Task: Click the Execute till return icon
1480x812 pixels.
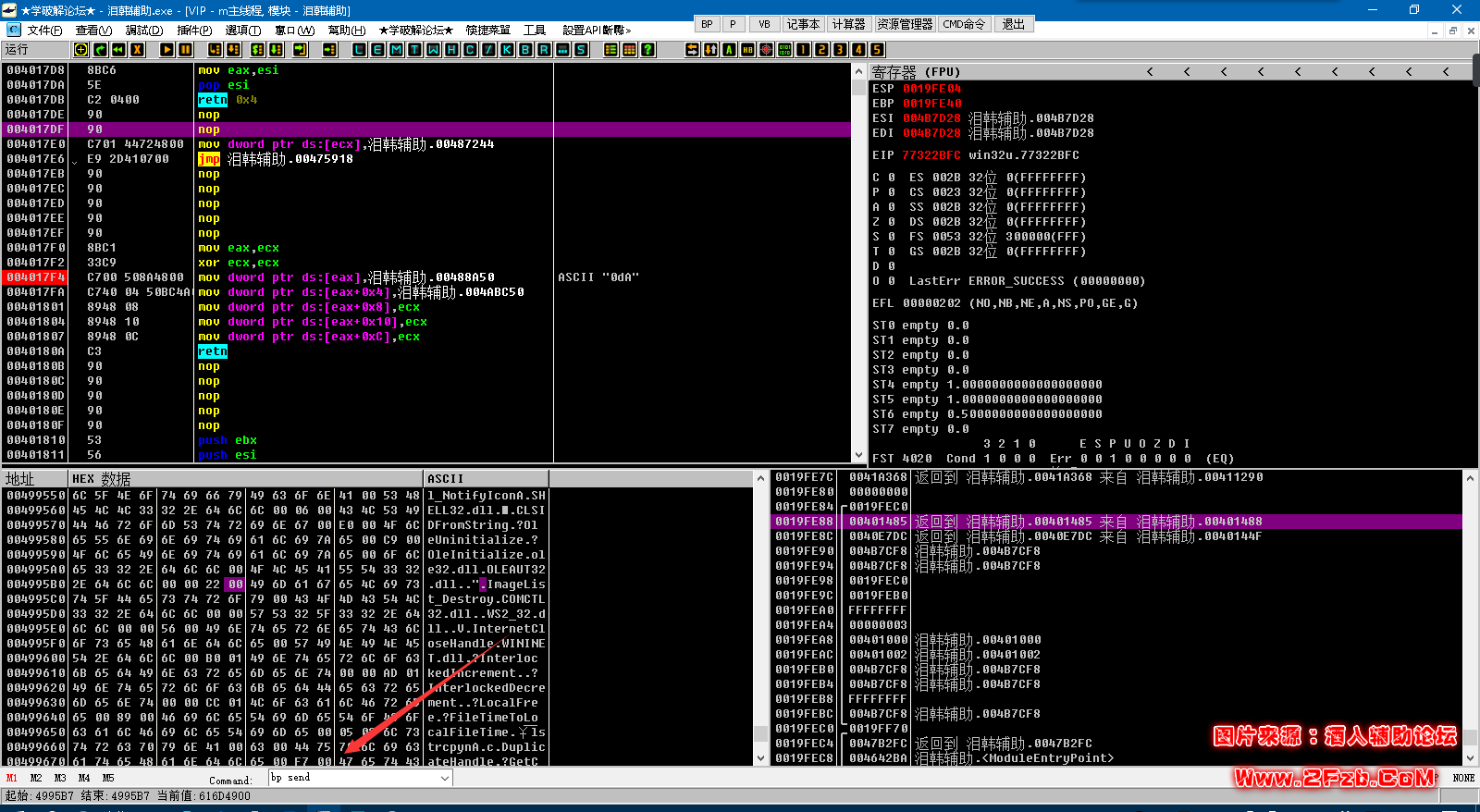Action: [300, 50]
